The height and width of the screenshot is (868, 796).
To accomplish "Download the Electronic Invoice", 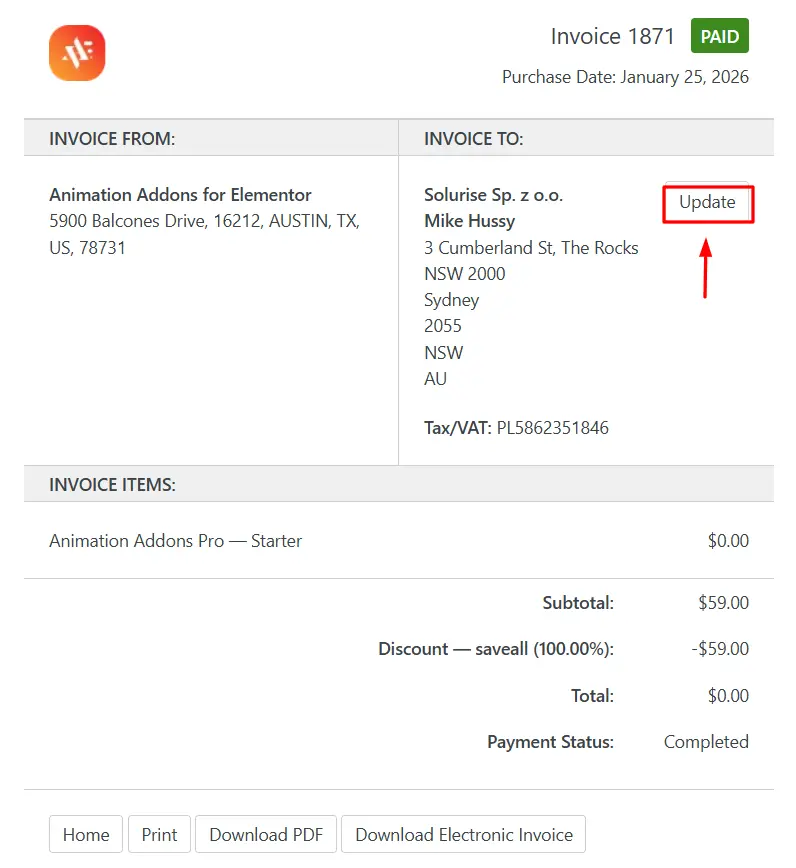I will [x=463, y=834].
